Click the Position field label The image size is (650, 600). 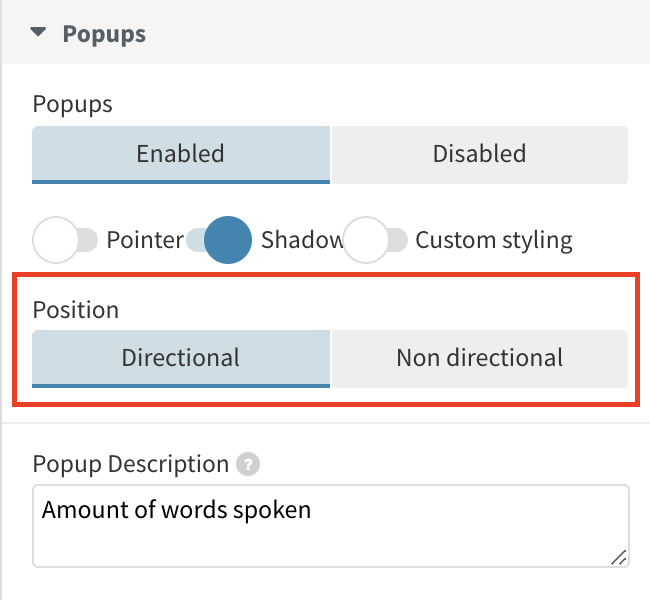pos(75,309)
